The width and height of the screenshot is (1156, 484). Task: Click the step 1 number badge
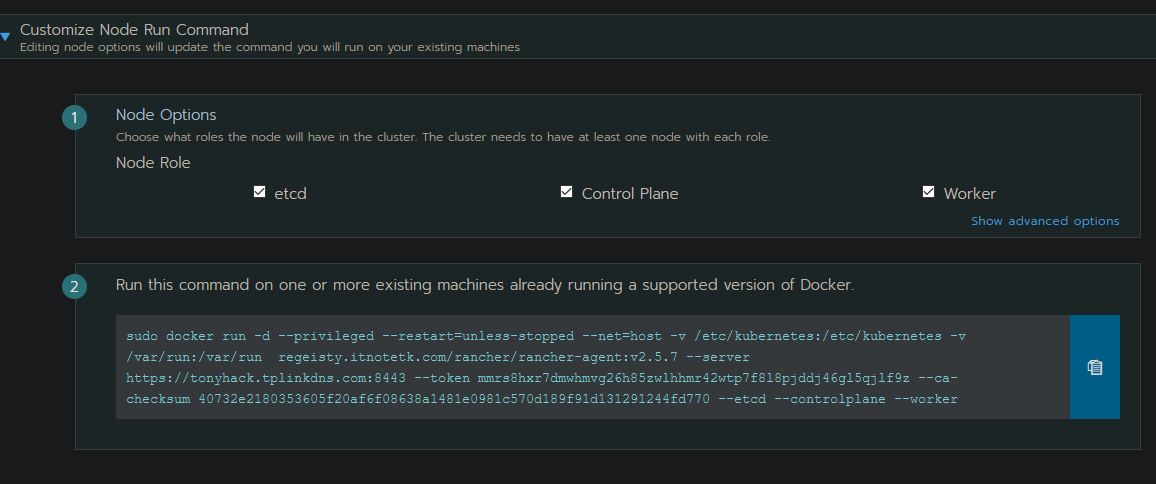74,118
